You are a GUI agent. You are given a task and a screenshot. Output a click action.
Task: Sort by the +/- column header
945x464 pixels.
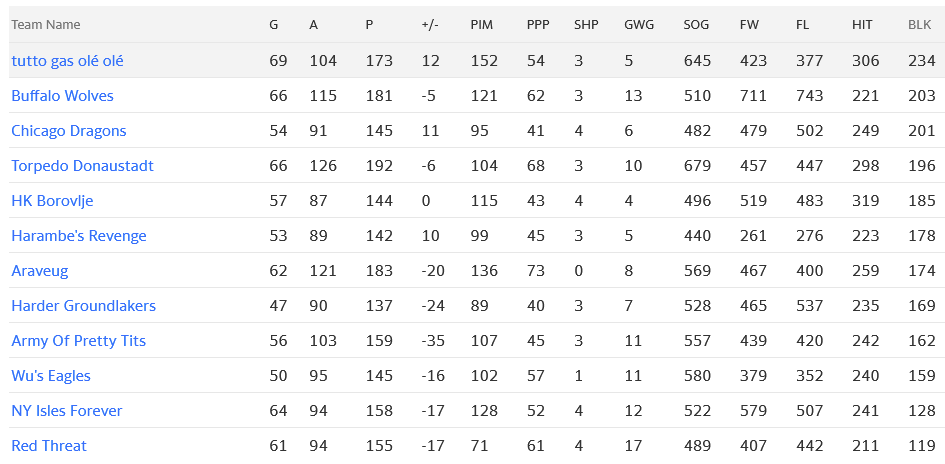(430, 24)
